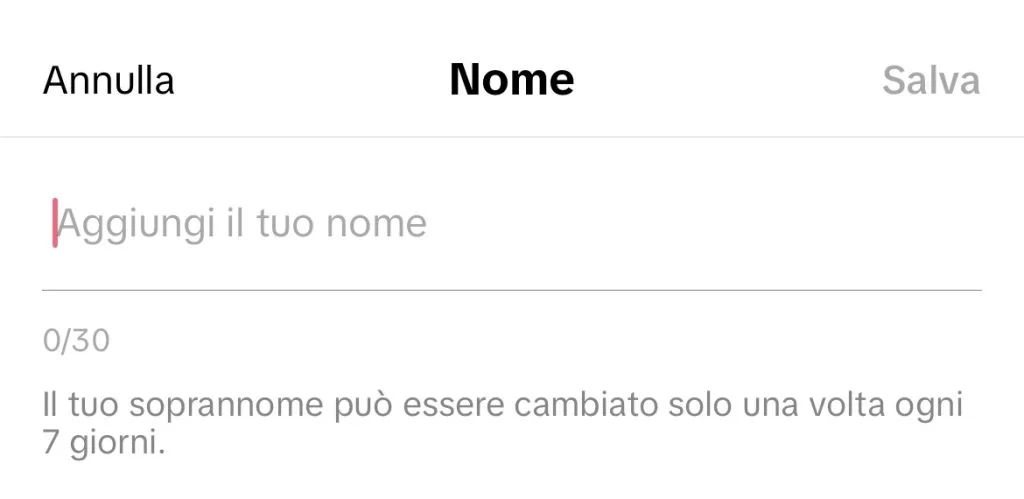Tap Annulla to cancel name editing

click(108, 80)
